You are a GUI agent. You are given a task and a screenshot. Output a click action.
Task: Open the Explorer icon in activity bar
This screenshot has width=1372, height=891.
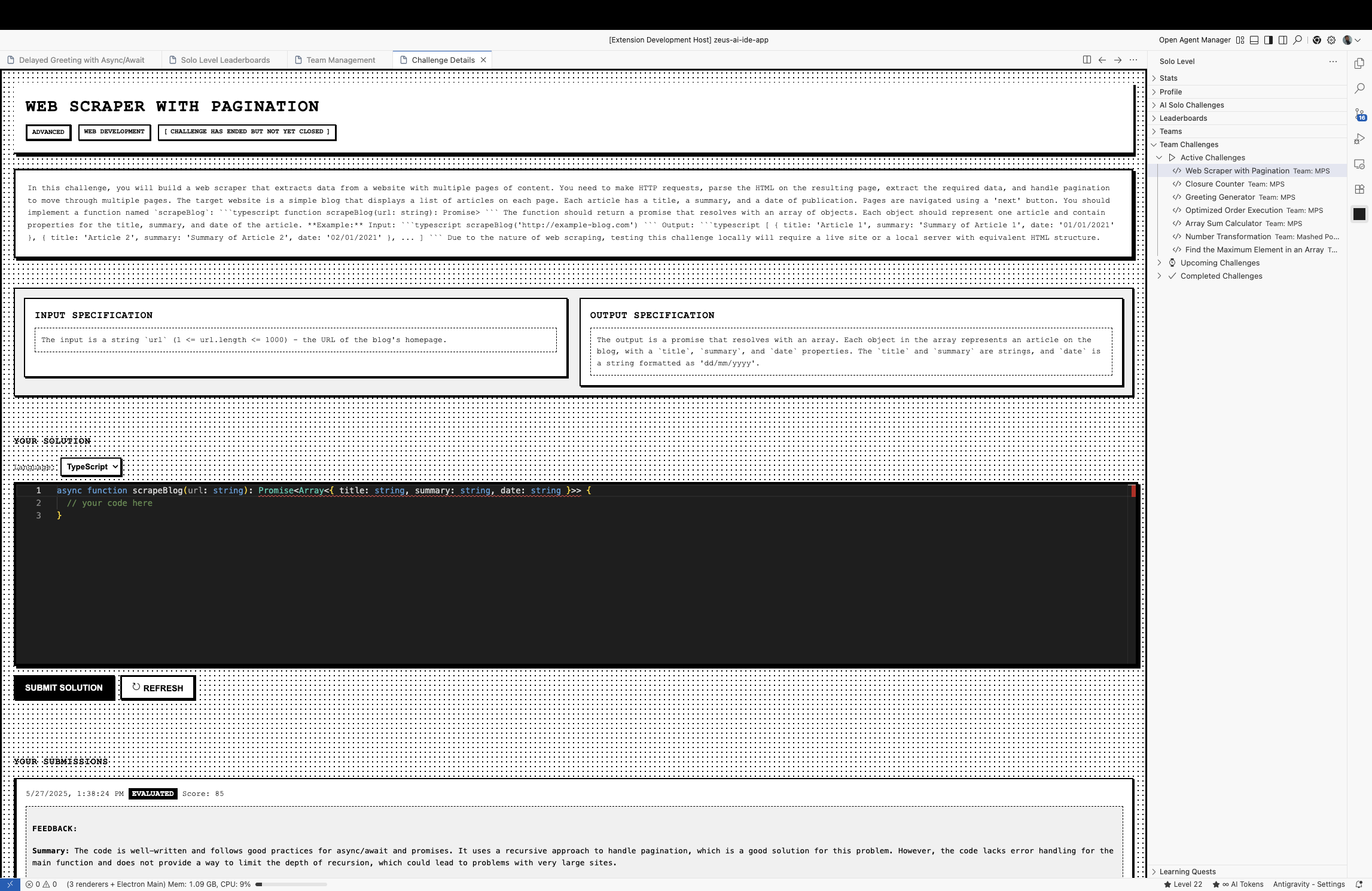pos(1359,63)
